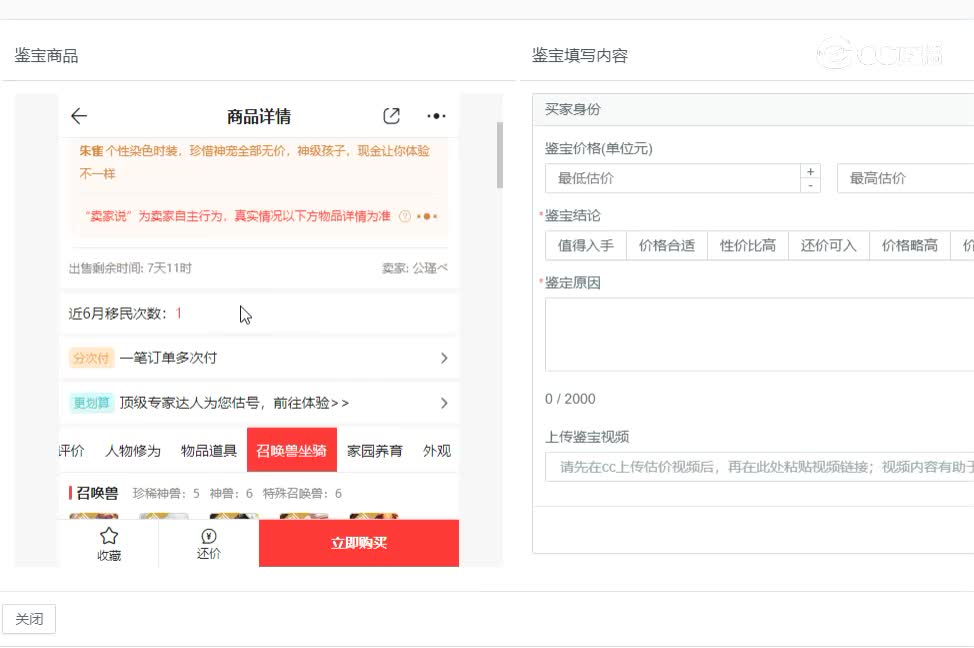Switch to partially visible 评价 tab
This screenshot has height=648, width=974.
pyautogui.click(x=71, y=450)
